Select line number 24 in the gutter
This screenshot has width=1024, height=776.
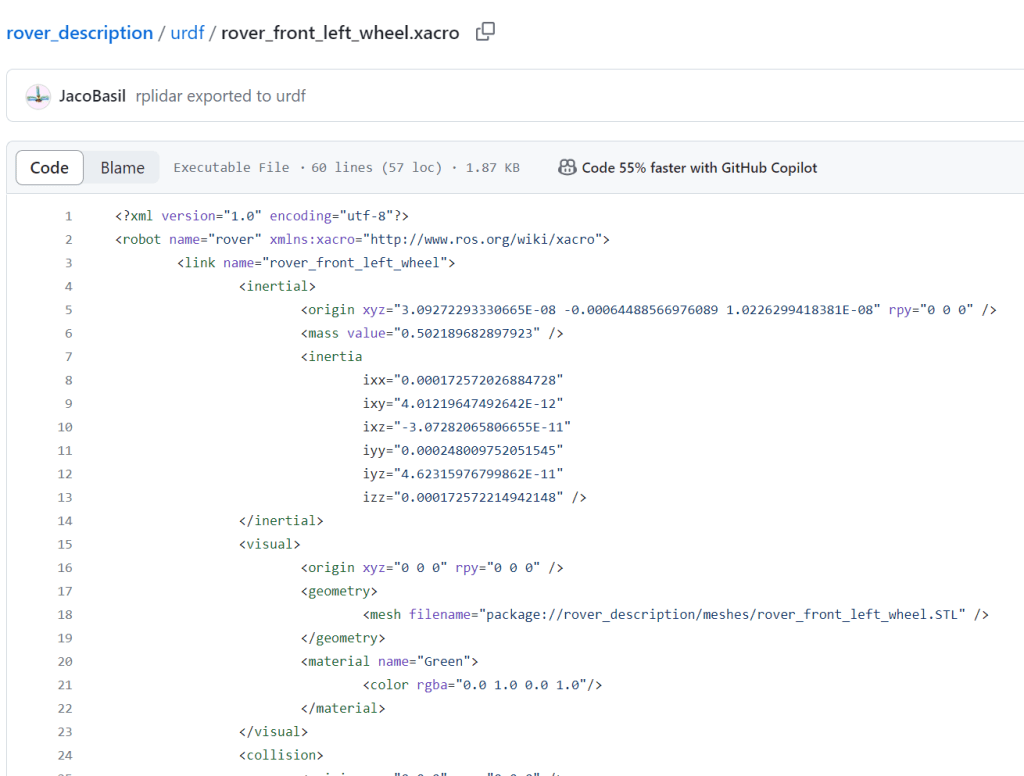(x=65, y=755)
